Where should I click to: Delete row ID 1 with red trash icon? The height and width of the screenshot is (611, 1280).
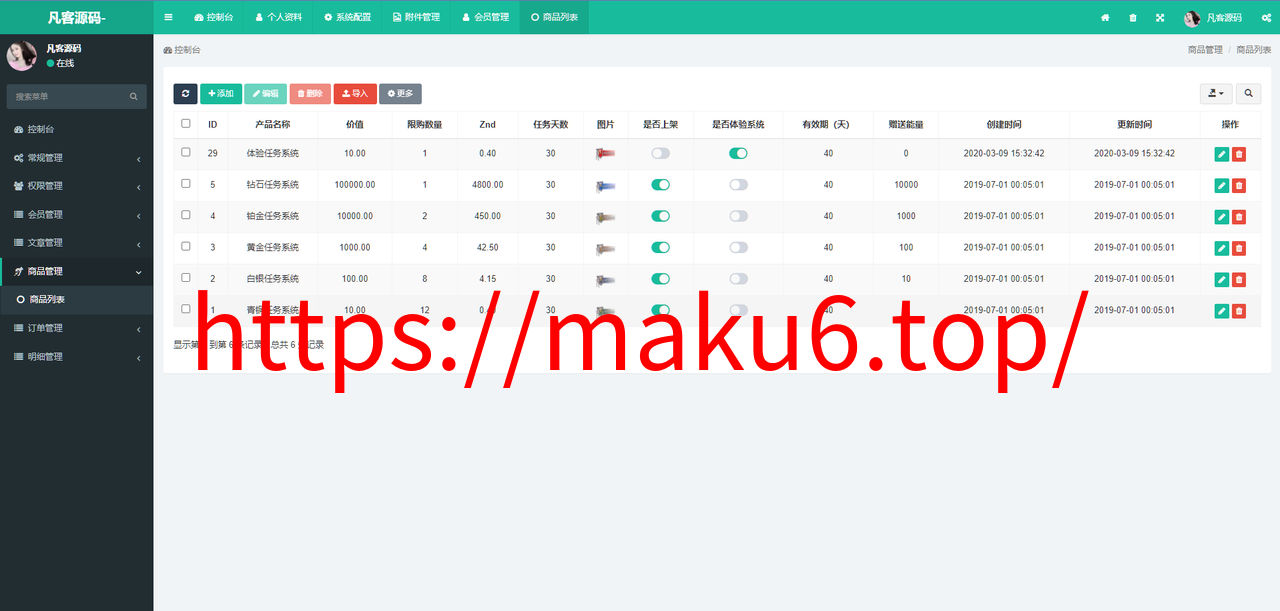(1239, 311)
